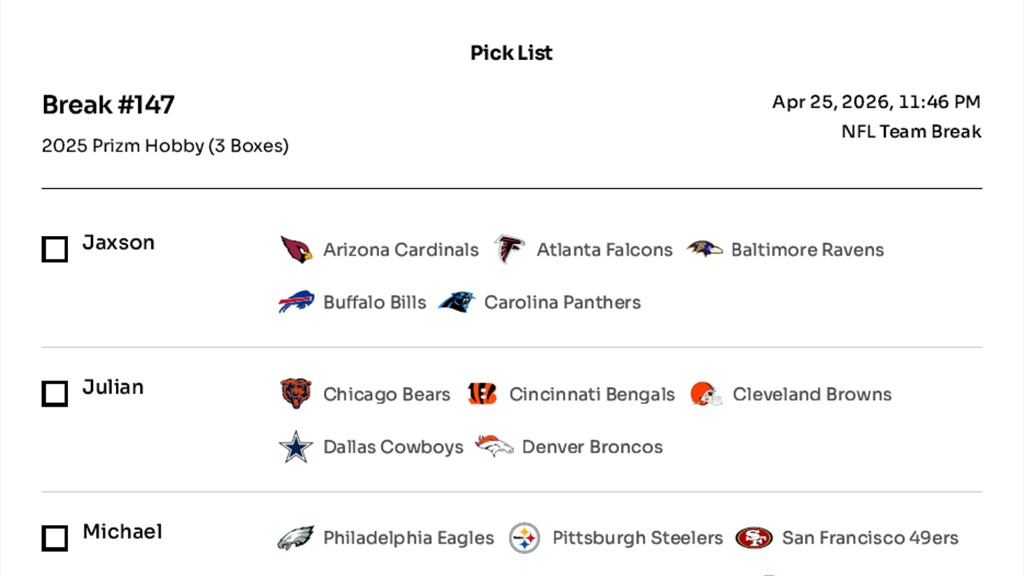The image size is (1024, 576).
Task: Click the Chicago Bears logo
Action: click(x=296, y=394)
